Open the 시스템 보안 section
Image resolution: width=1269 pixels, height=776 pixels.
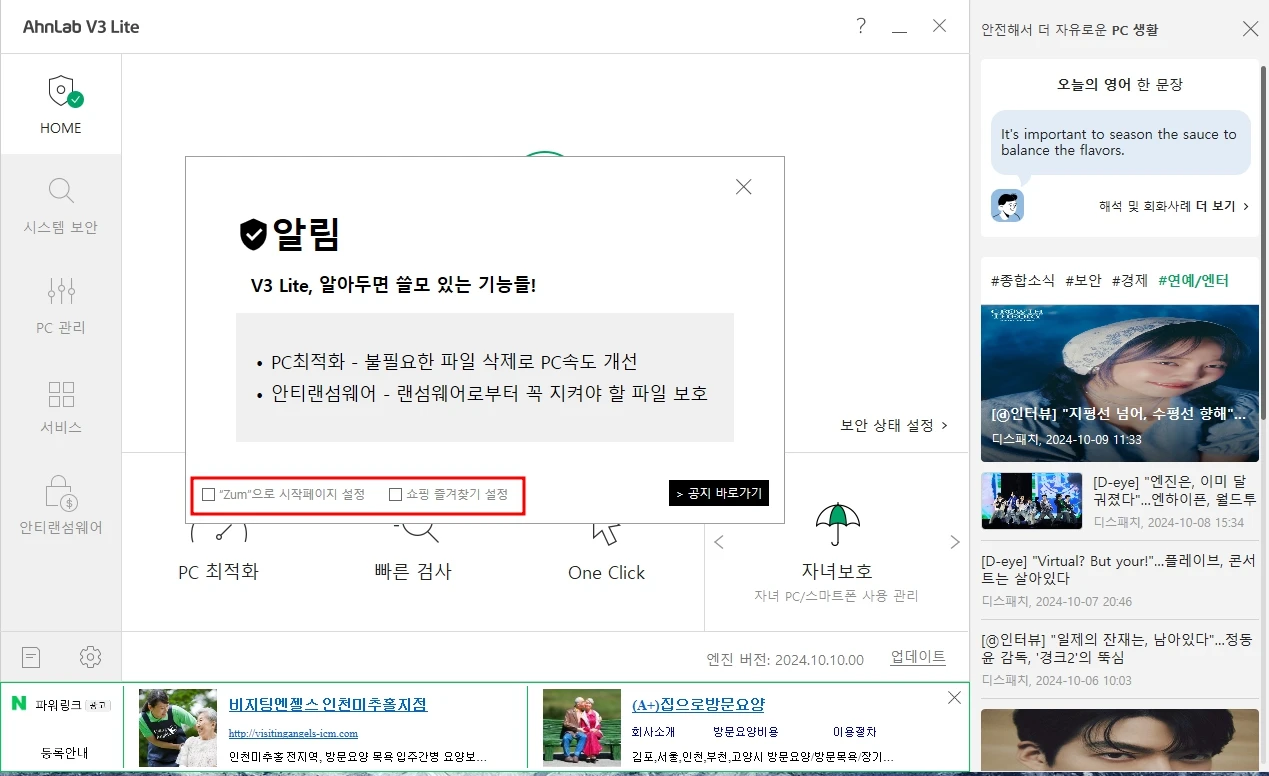click(61, 204)
